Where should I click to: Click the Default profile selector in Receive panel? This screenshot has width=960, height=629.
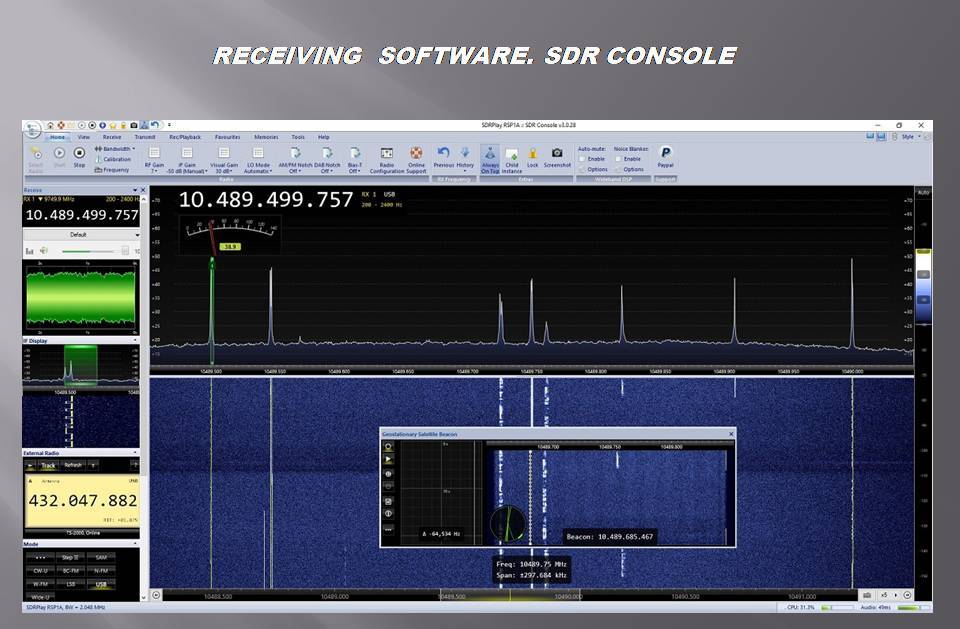[x=81, y=235]
